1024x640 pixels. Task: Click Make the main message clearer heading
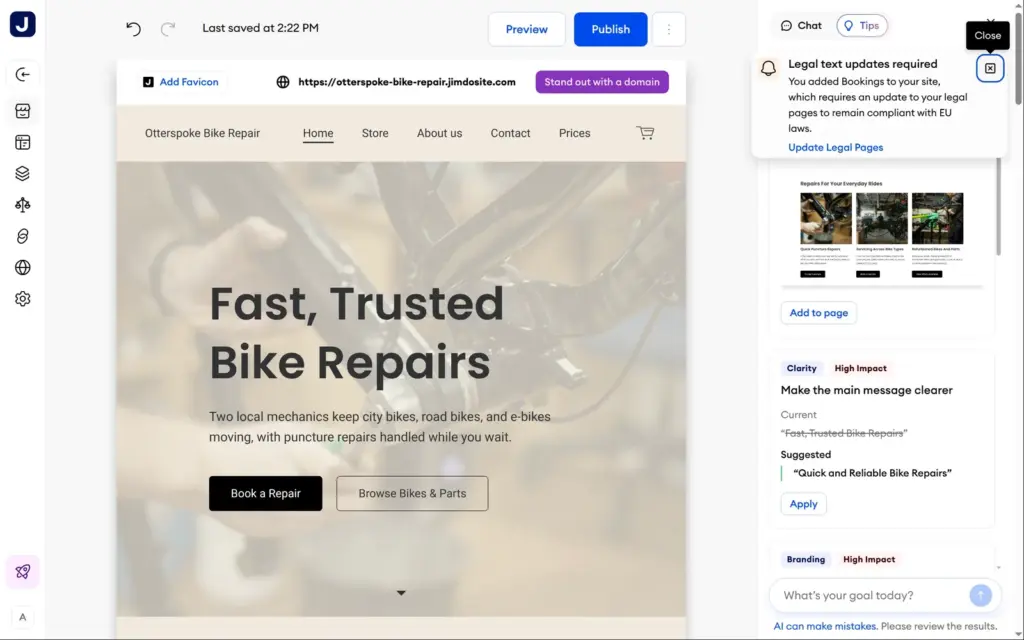[866, 391]
